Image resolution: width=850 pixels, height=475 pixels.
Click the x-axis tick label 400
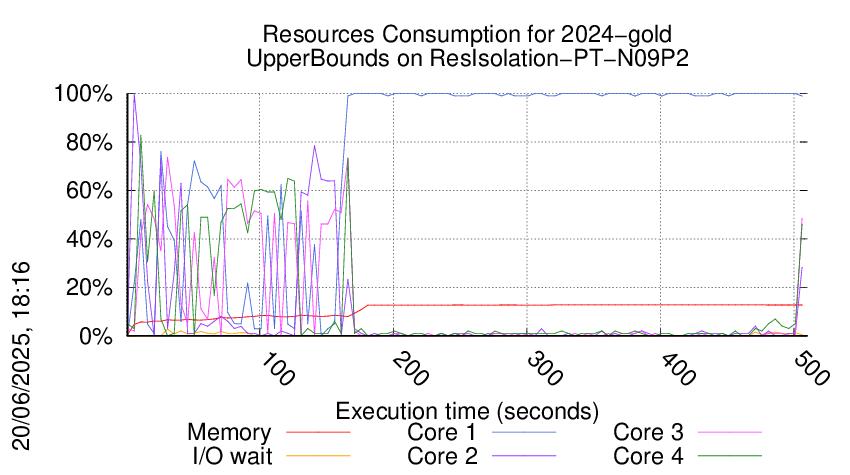tap(678, 369)
